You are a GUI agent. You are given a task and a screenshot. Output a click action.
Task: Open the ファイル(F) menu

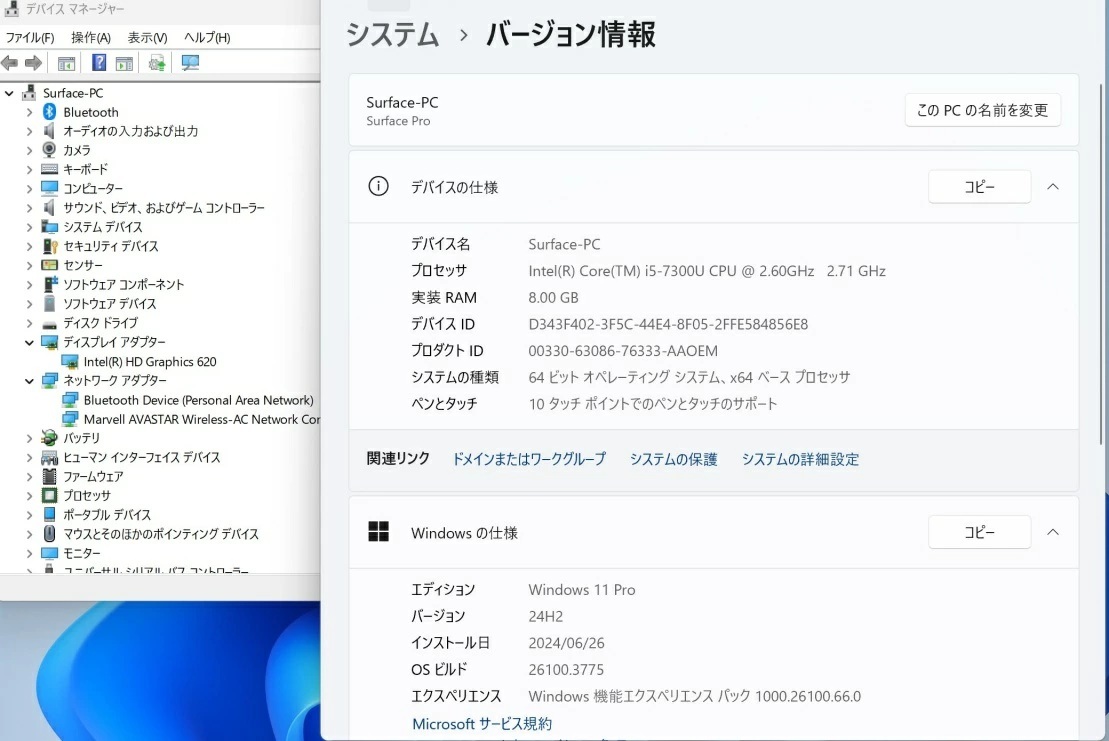31,37
